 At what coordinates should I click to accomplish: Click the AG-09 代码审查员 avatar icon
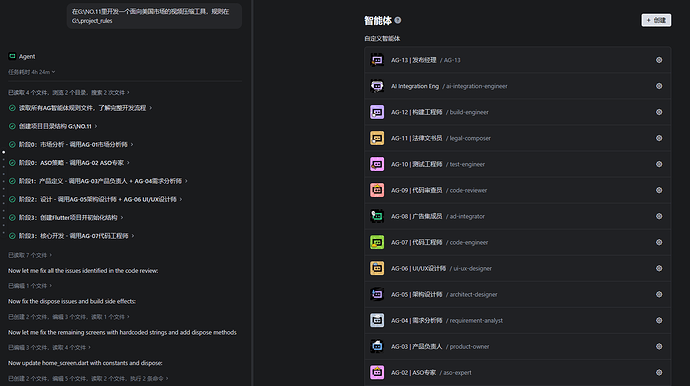pyautogui.click(x=377, y=190)
